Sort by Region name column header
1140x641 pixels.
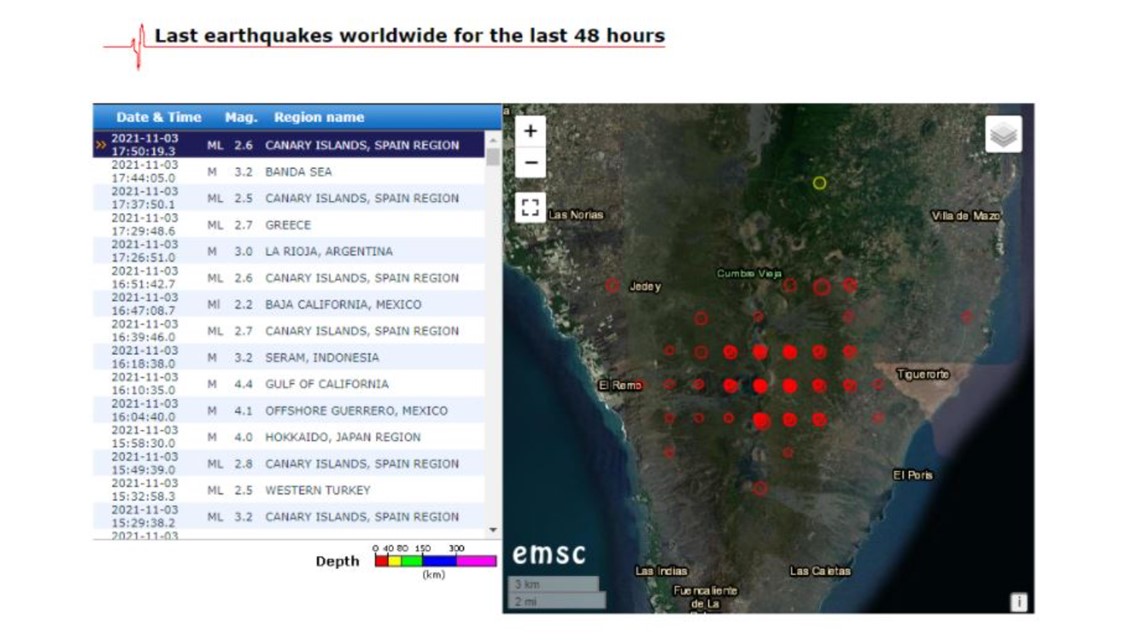tap(318, 117)
